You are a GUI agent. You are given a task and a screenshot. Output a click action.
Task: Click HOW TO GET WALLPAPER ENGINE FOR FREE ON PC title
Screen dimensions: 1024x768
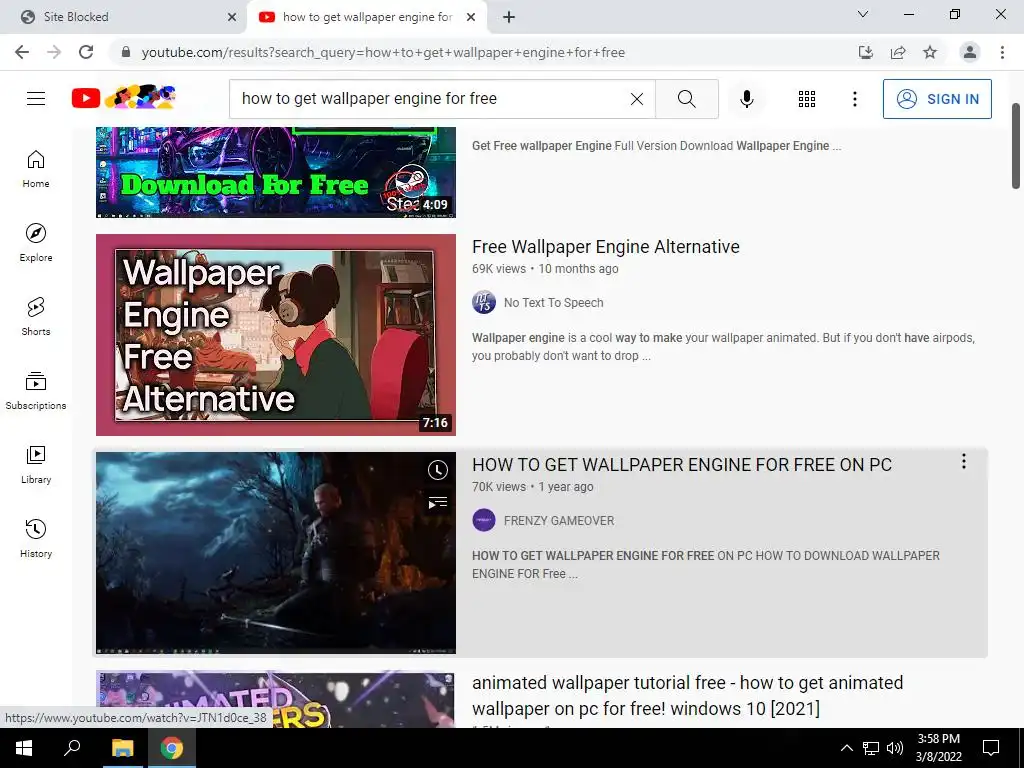click(x=682, y=465)
